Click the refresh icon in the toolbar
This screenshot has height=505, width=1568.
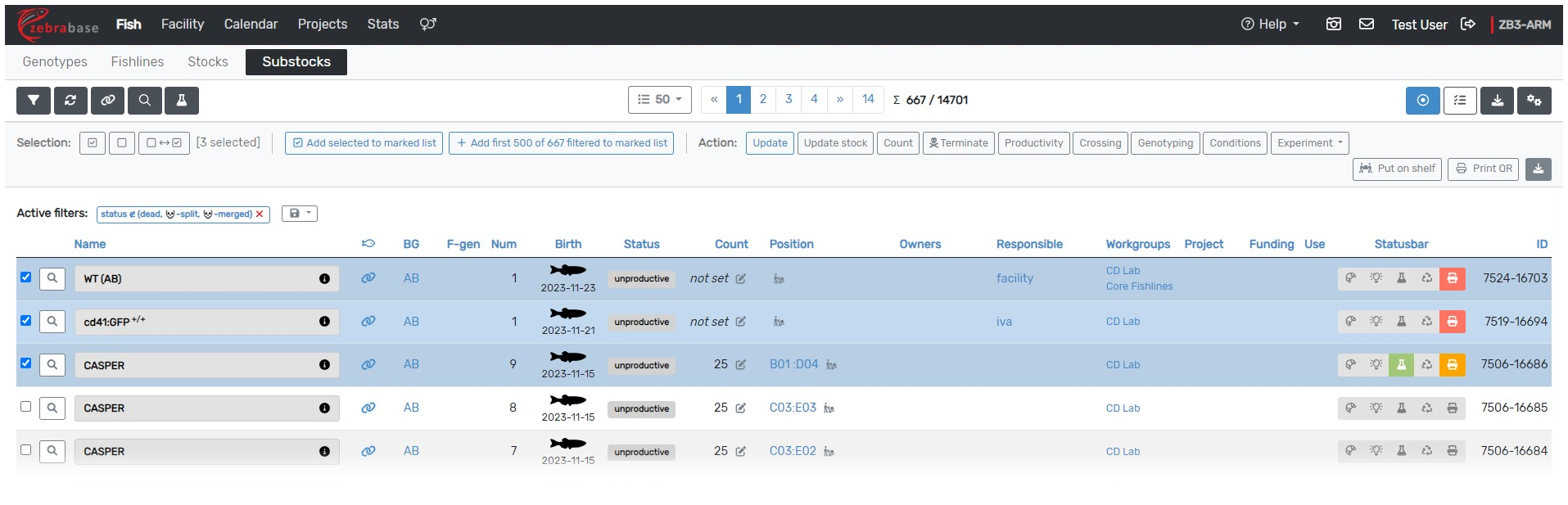(70, 101)
